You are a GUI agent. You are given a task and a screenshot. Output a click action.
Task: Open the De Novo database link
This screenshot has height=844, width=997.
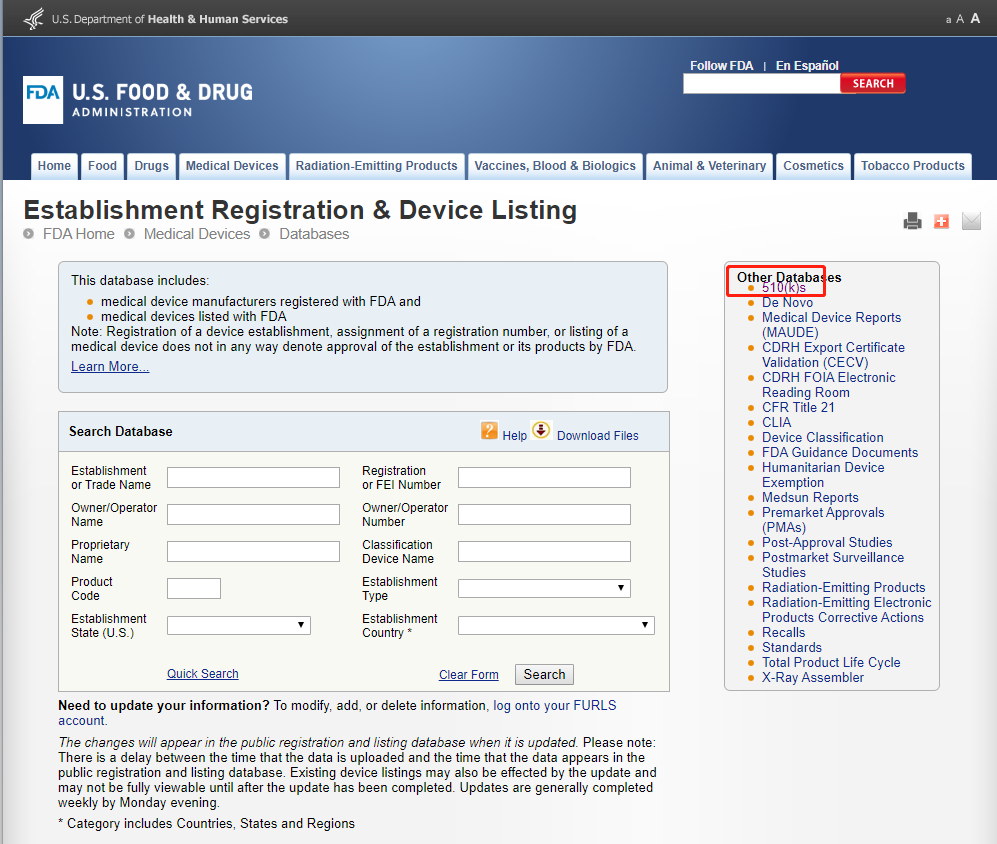tap(787, 303)
